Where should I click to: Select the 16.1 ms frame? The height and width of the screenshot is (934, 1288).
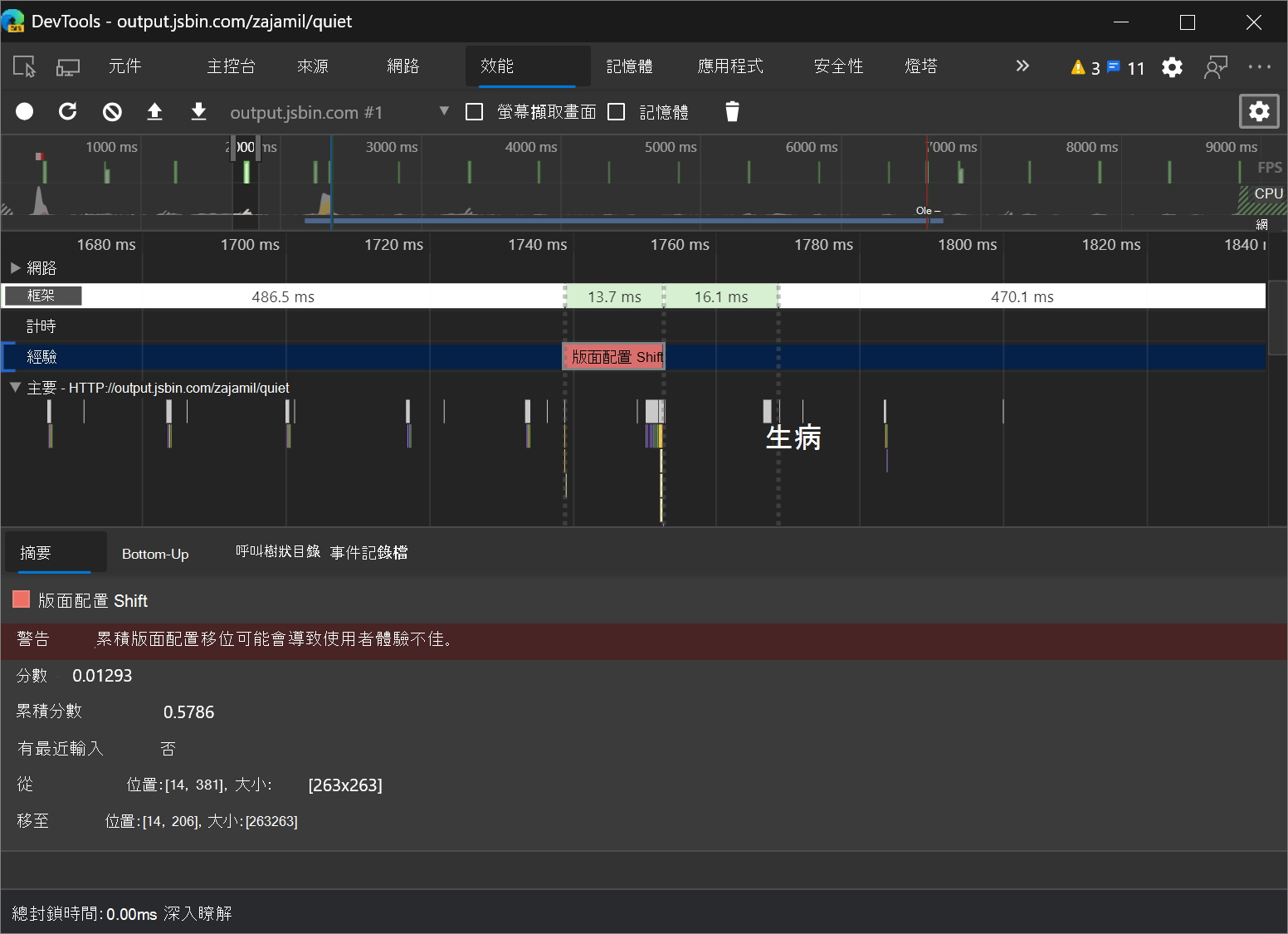(x=721, y=296)
